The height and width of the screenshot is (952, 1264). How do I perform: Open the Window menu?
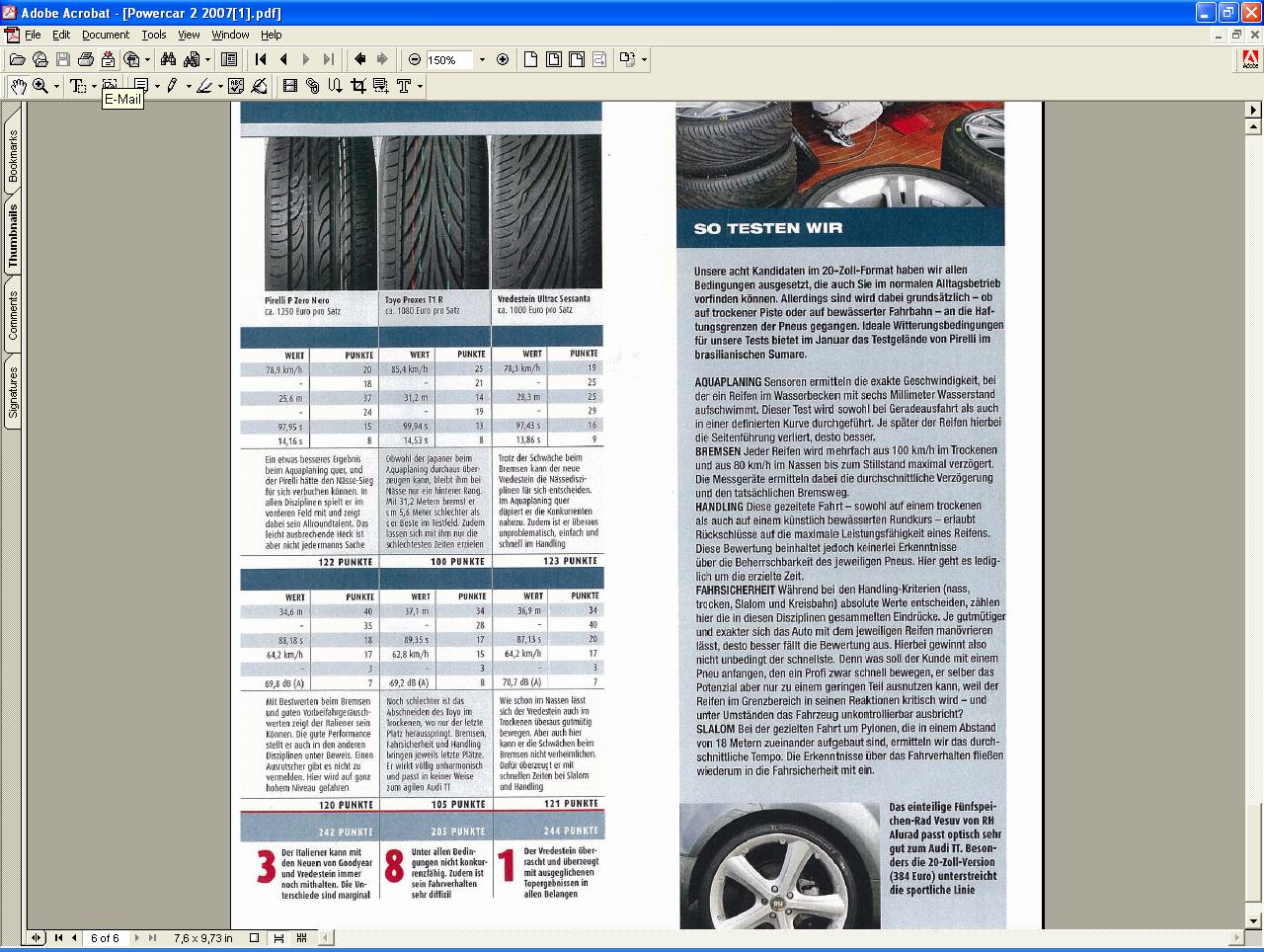230,35
